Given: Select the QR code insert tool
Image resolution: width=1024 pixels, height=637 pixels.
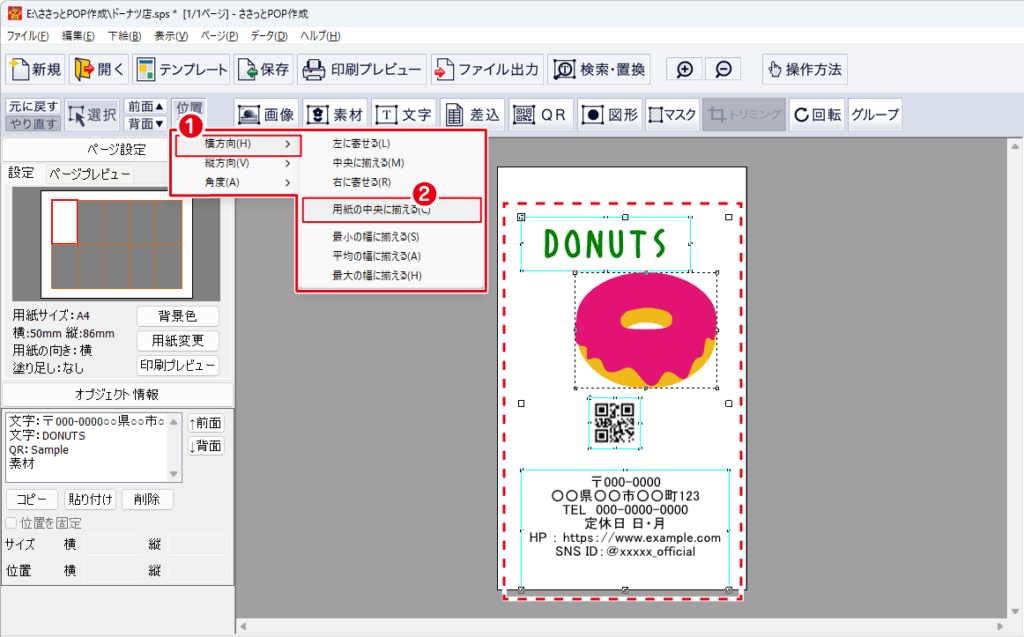Looking at the screenshot, I should (541, 114).
